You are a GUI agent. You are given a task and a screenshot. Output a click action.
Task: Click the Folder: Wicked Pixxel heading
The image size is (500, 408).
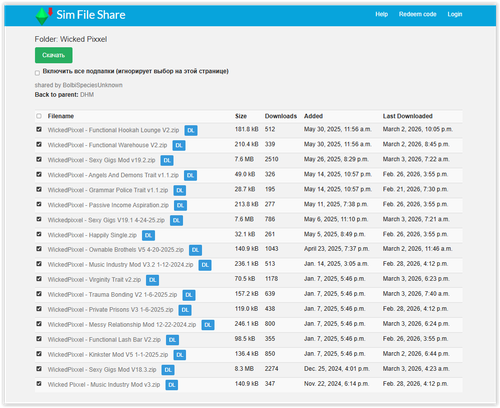(71, 39)
